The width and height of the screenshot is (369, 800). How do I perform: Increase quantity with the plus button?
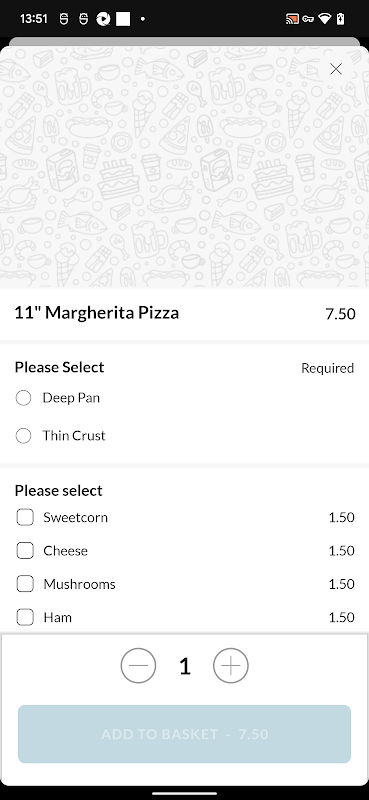point(231,665)
